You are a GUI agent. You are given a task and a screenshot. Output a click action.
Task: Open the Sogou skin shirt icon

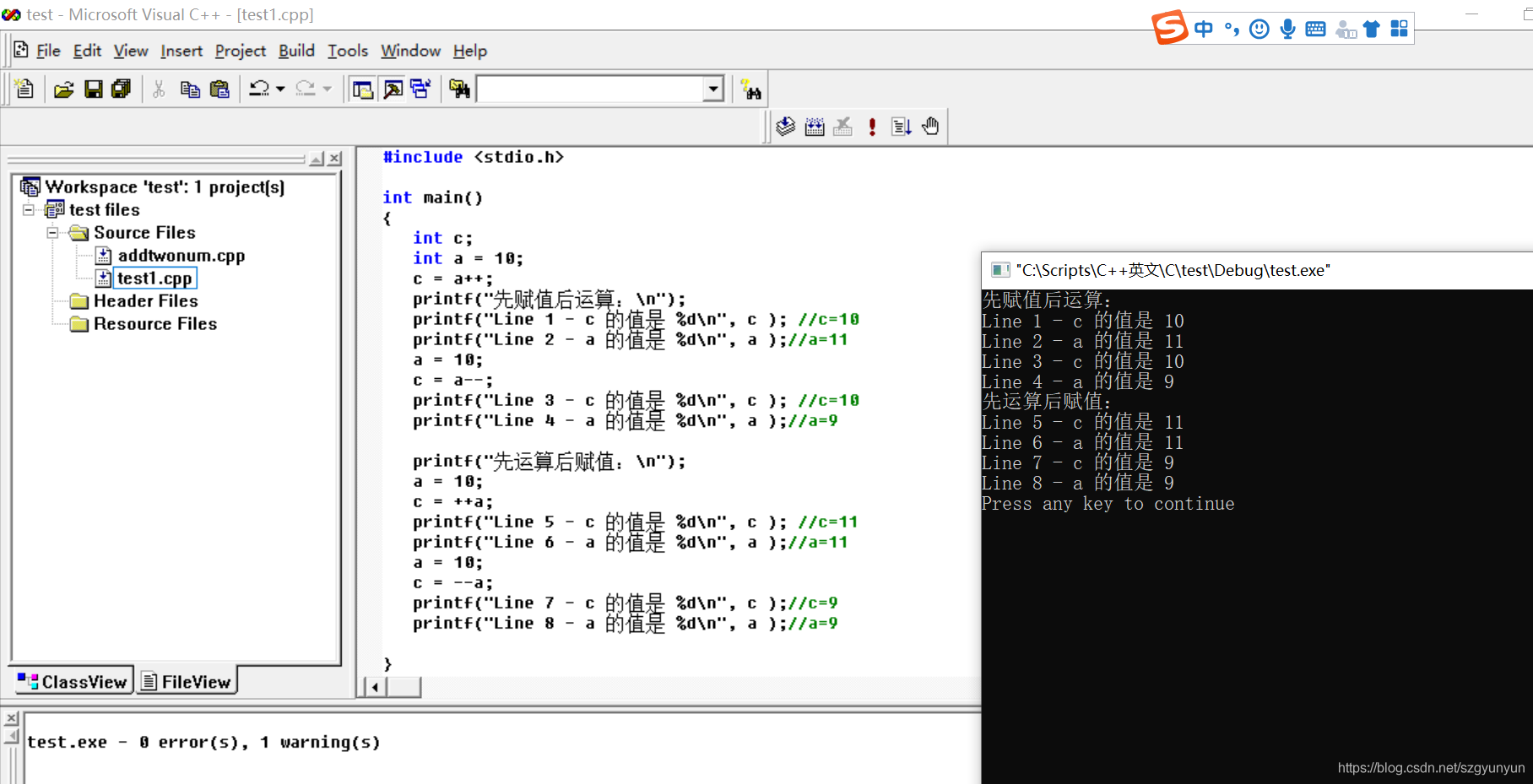[1372, 30]
